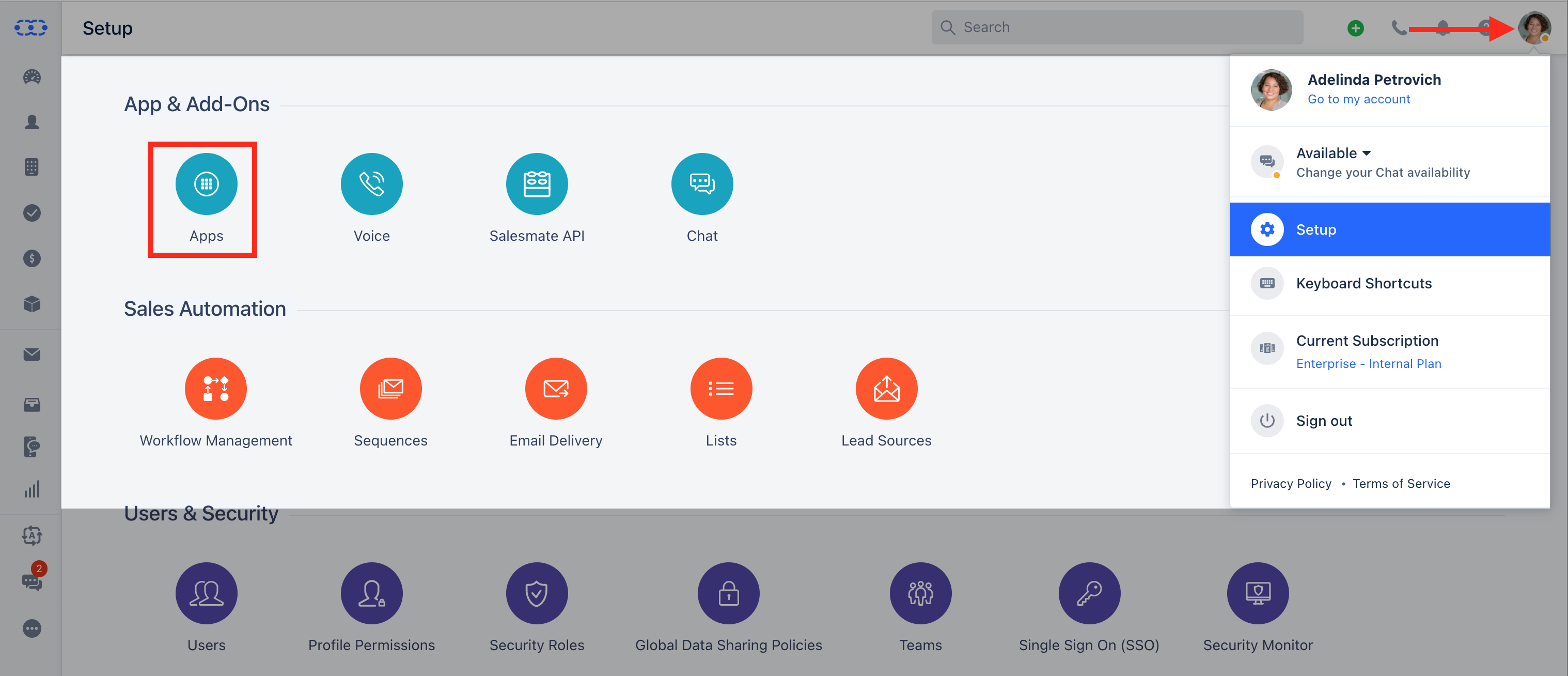Open the Dashboard gauge sidebar icon
1568x676 pixels.
click(32, 78)
